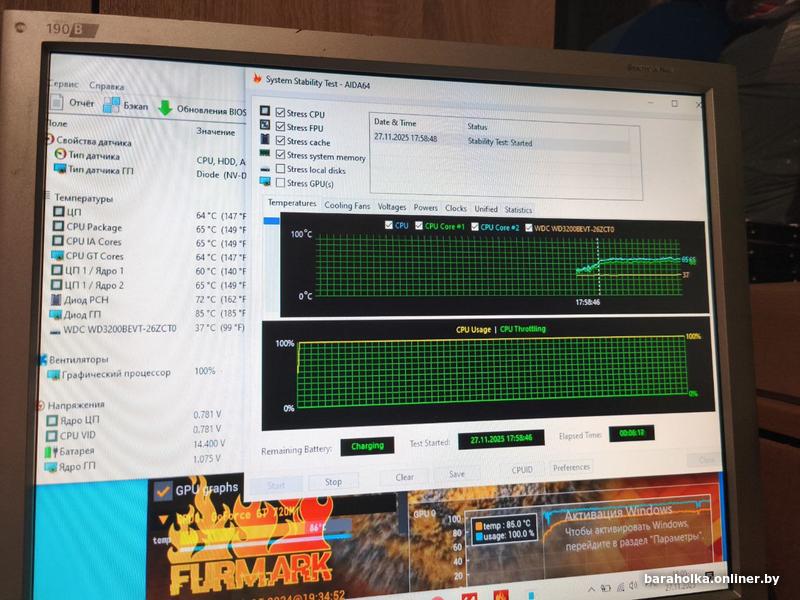Switch to the Unified tab

486,209
